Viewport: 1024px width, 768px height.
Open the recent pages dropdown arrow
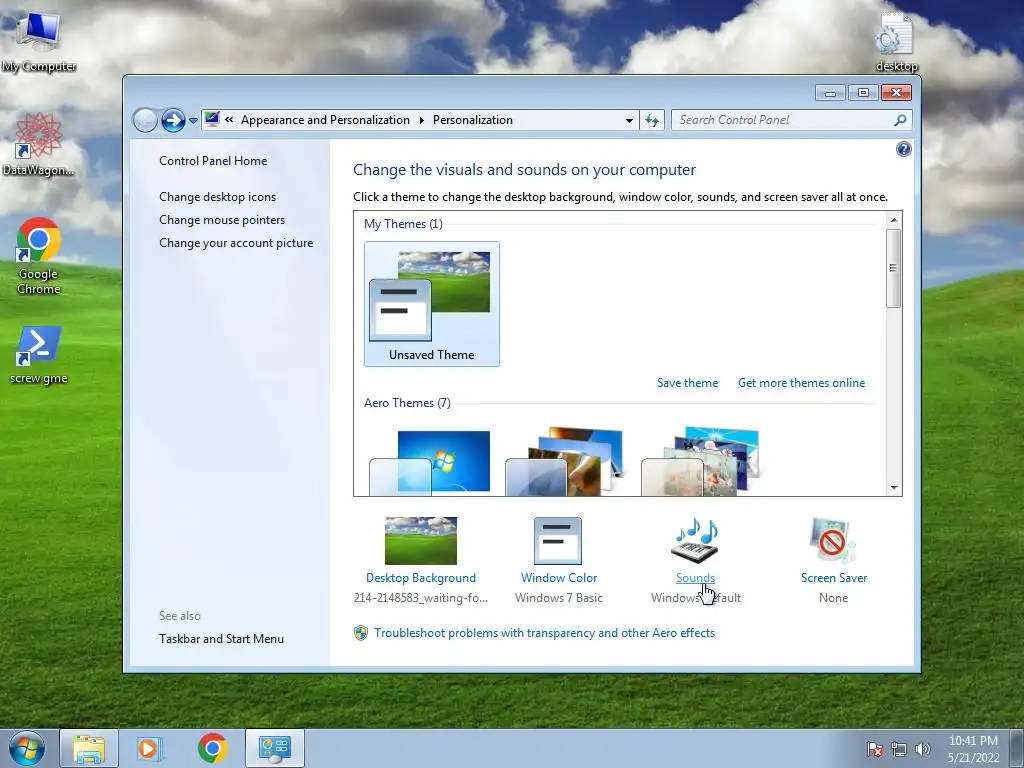193,121
